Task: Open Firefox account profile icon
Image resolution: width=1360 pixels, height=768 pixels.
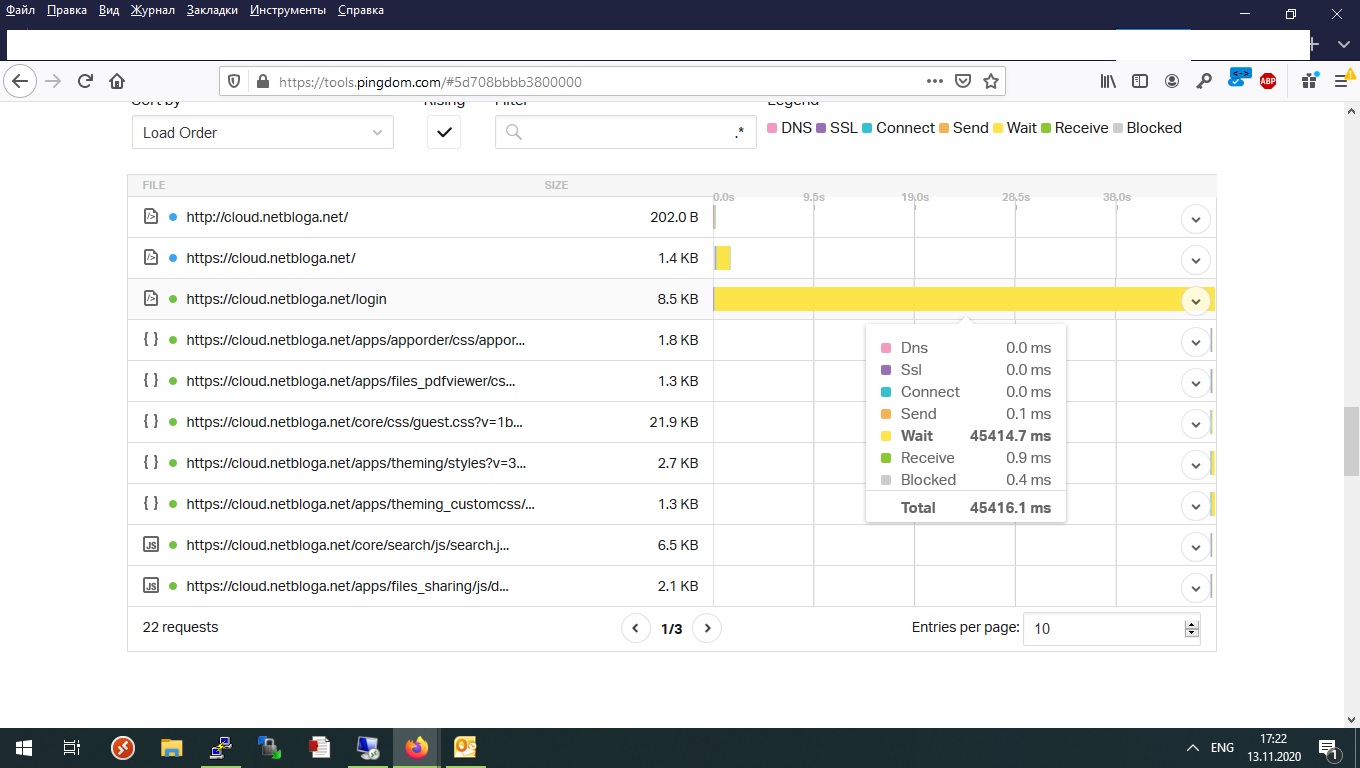Action: pyautogui.click(x=1171, y=81)
